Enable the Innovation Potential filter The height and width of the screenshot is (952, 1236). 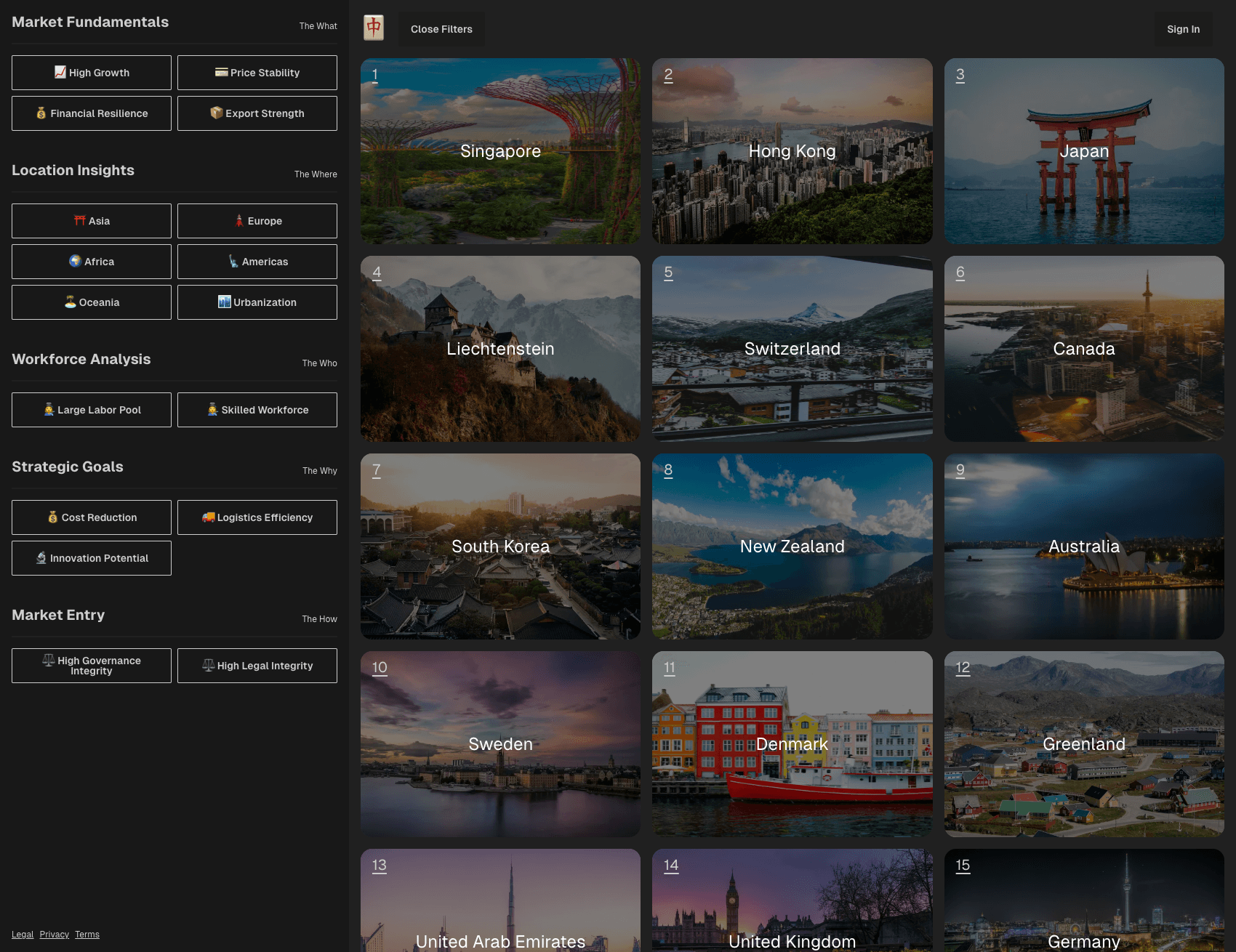(92, 558)
